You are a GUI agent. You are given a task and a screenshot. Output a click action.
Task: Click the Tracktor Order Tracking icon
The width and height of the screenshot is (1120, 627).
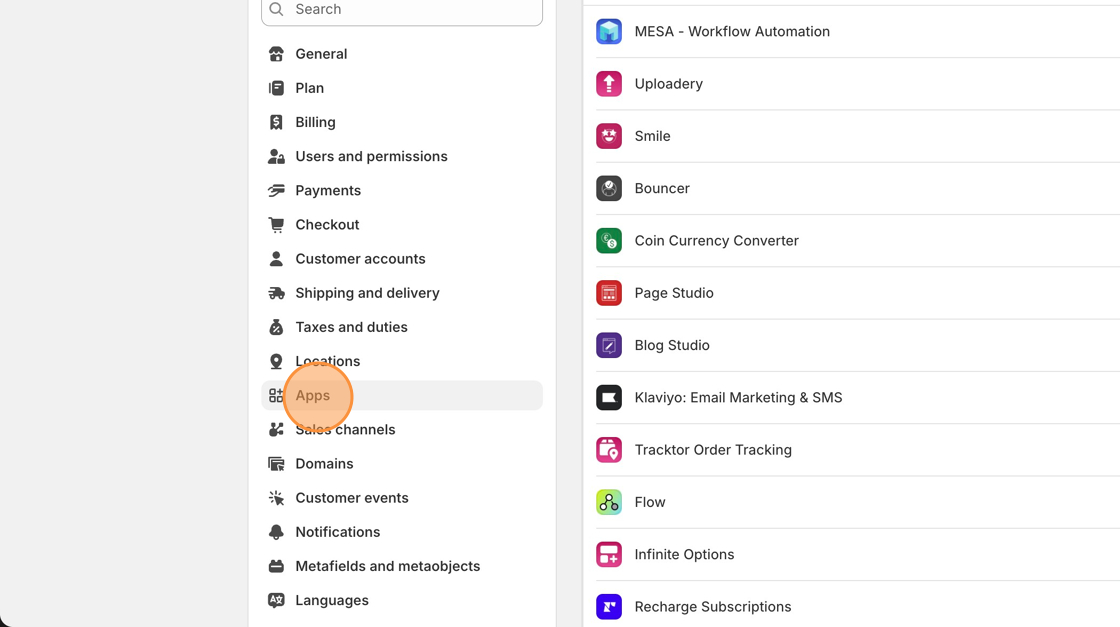609,450
